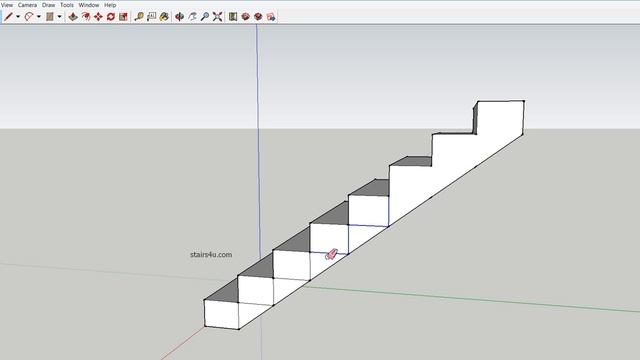The image size is (640, 360).
Task: Open the Extension Warehouse icon
Action: 258,17
